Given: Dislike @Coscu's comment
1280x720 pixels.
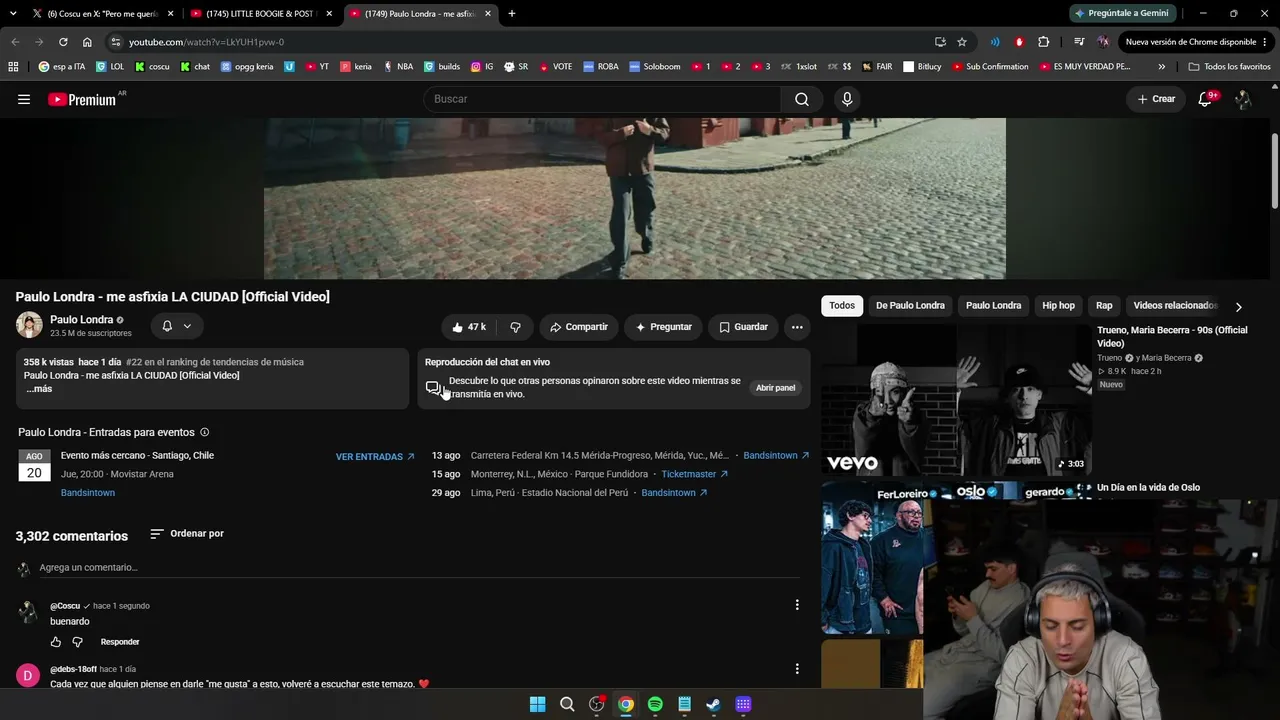Looking at the screenshot, I should coord(77,642).
